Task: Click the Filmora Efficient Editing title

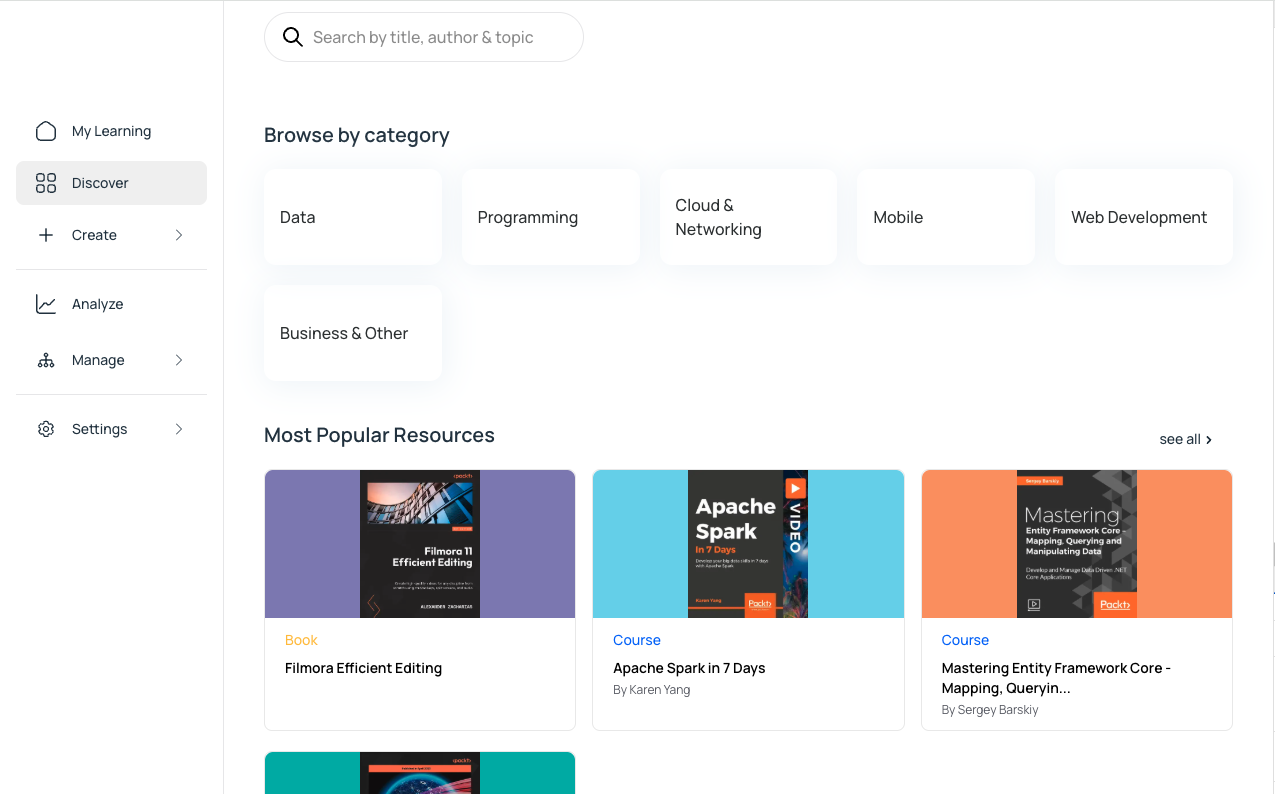Action: [363, 668]
